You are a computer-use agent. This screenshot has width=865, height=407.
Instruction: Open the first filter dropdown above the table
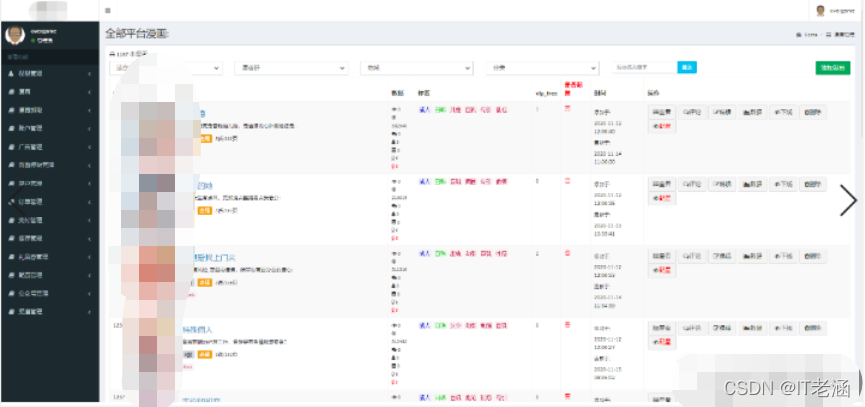tap(165, 68)
